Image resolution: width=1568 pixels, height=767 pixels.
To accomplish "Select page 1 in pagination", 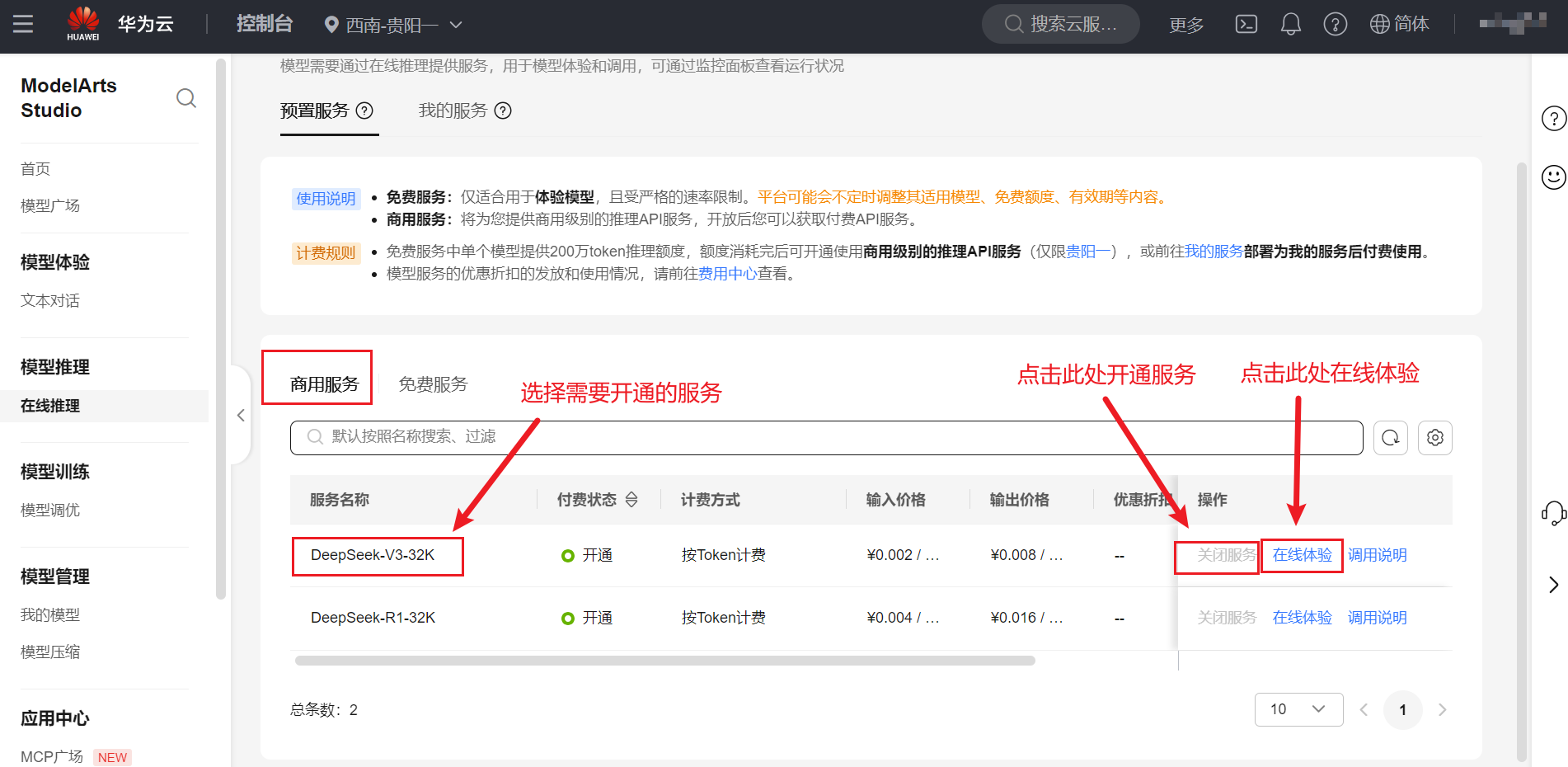I will (1402, 710).
